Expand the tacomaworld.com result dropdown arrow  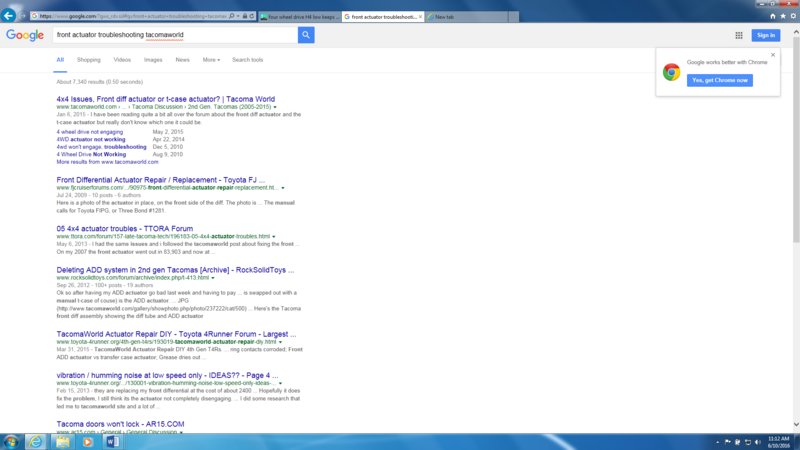pyautogui.click(x=275, y=107)
